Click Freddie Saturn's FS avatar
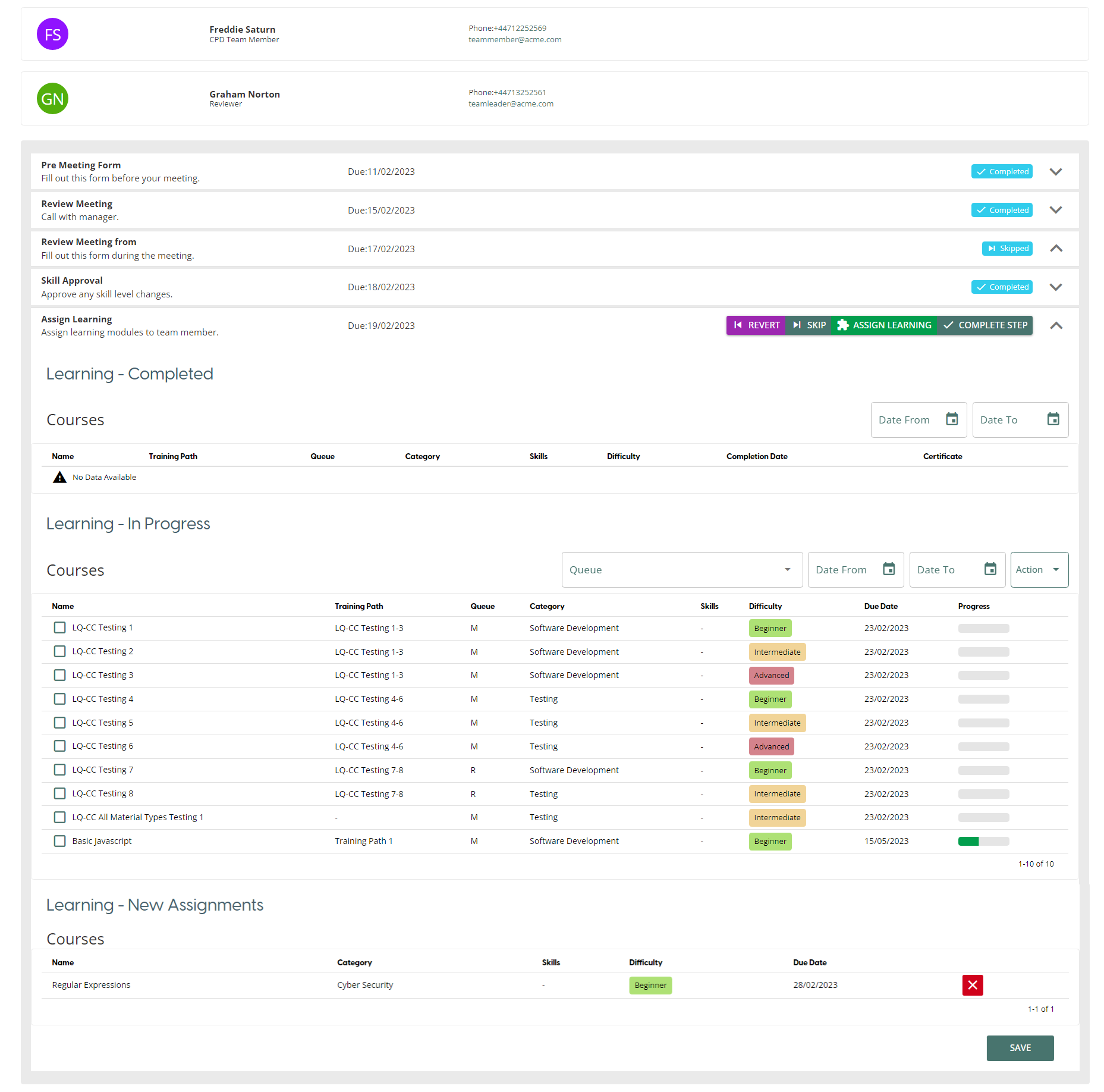Viewport: 1104px width, 1092px height. pos(52,34)
